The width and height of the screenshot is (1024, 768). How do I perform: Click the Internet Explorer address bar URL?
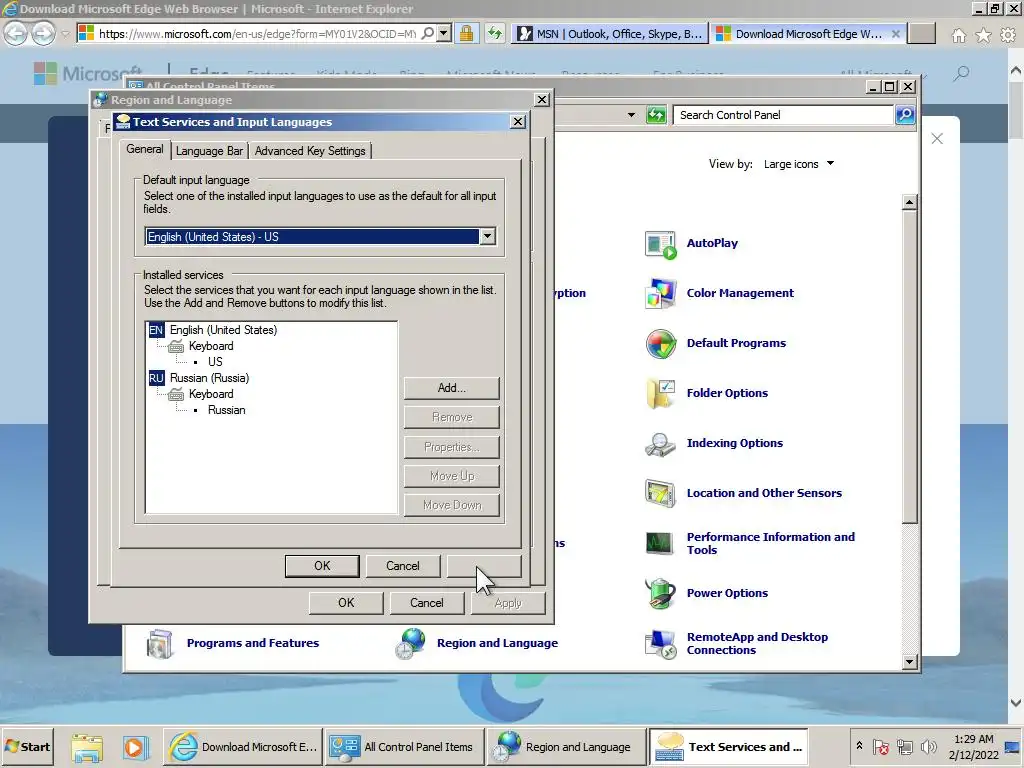257,33
